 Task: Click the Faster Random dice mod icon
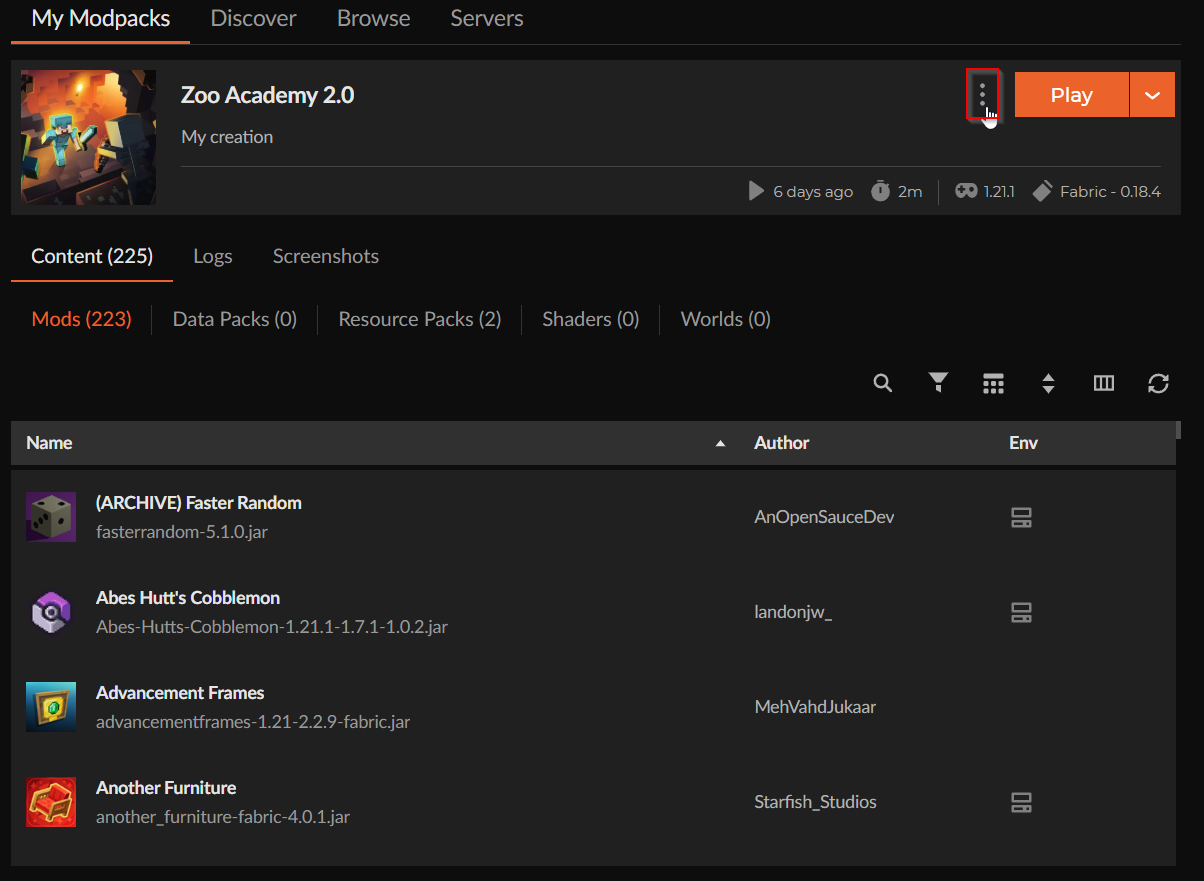pos(50,517)
